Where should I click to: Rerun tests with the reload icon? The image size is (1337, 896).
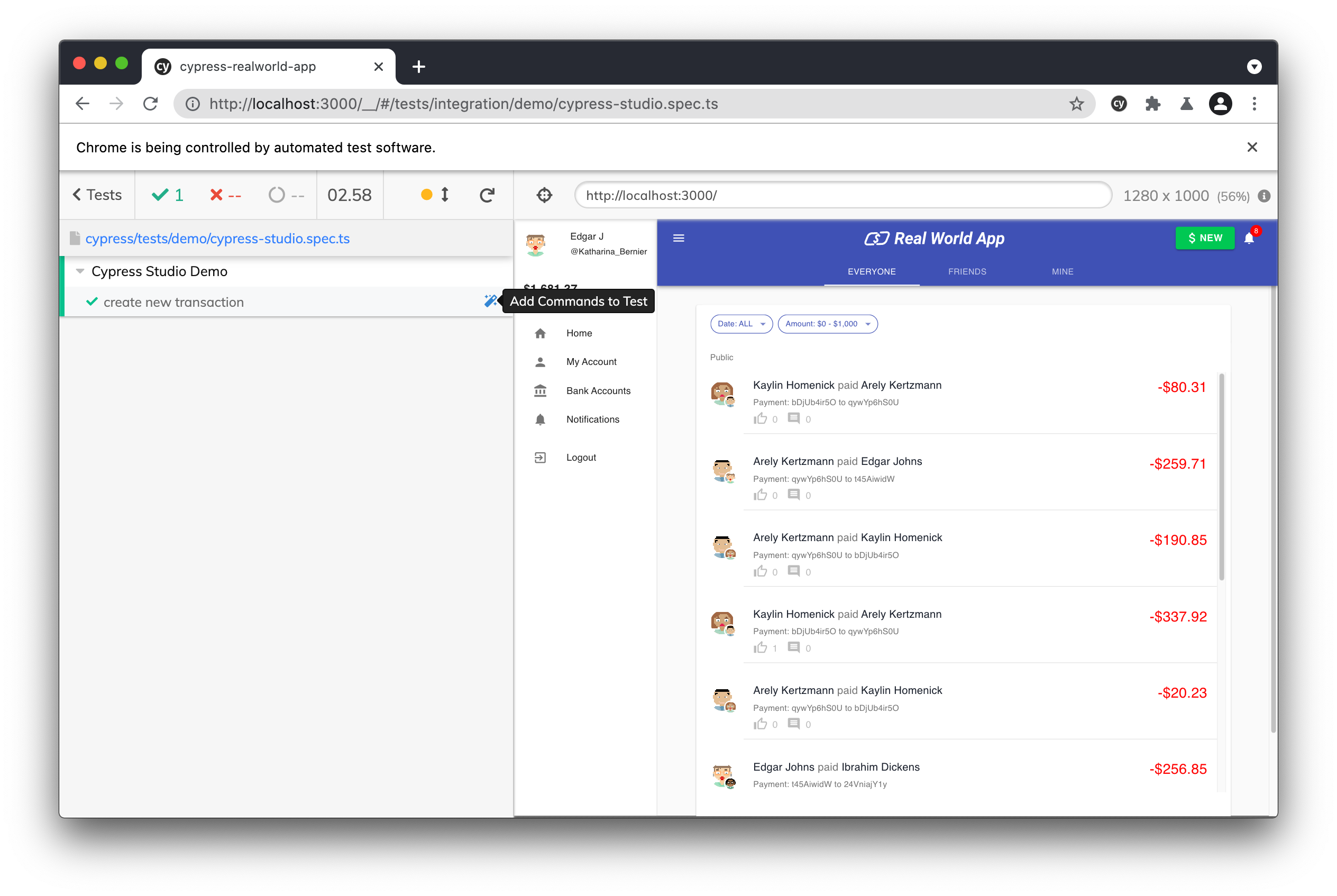coord(487,195)
